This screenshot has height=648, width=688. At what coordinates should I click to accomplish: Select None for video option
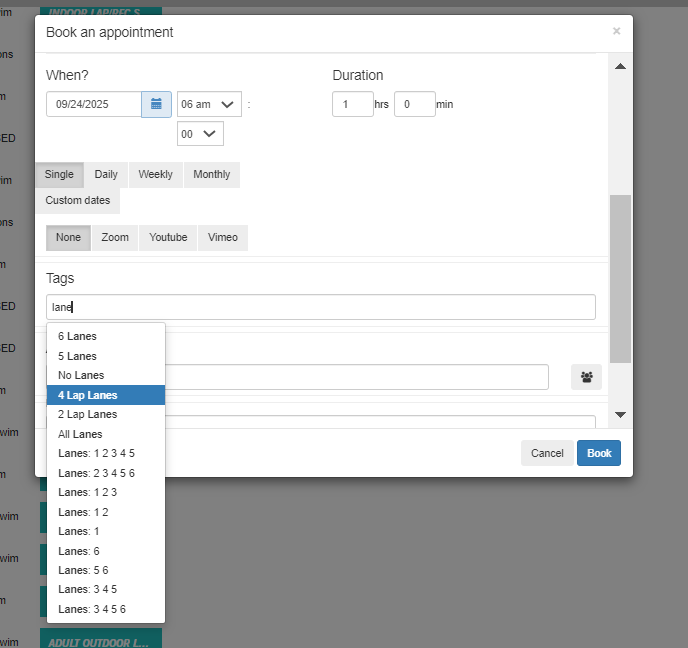coord(68,238)
